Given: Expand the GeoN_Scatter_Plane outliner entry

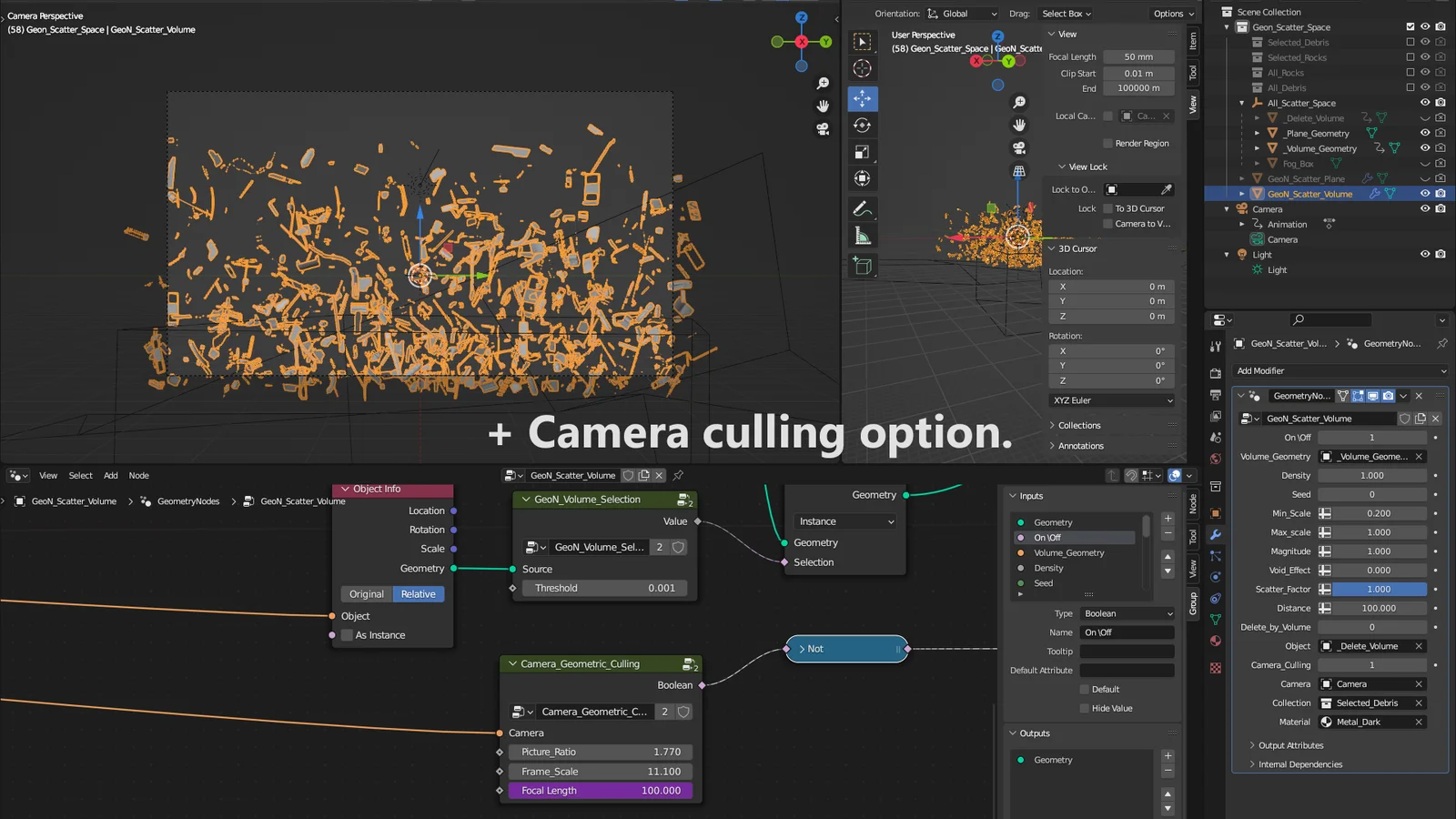Looking at the screenshot, I should [x=1243, y=179].
